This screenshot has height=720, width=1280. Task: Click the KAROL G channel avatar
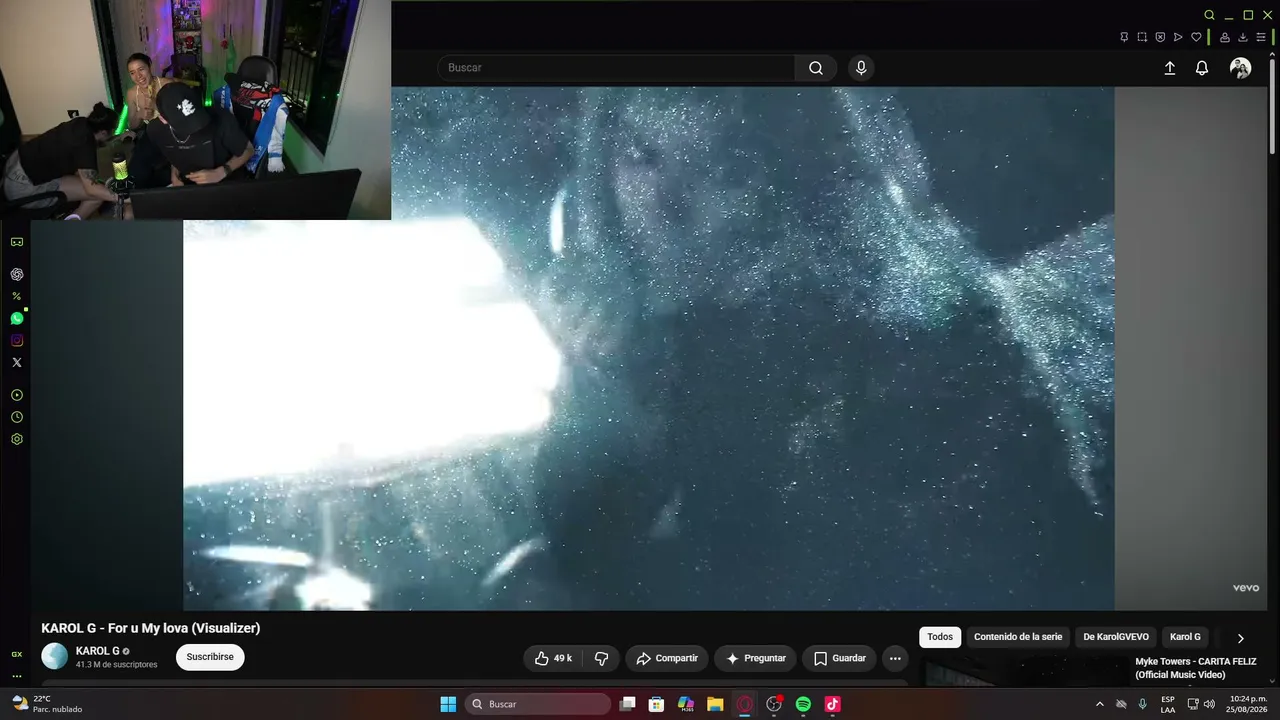click(x=55, y=656)
